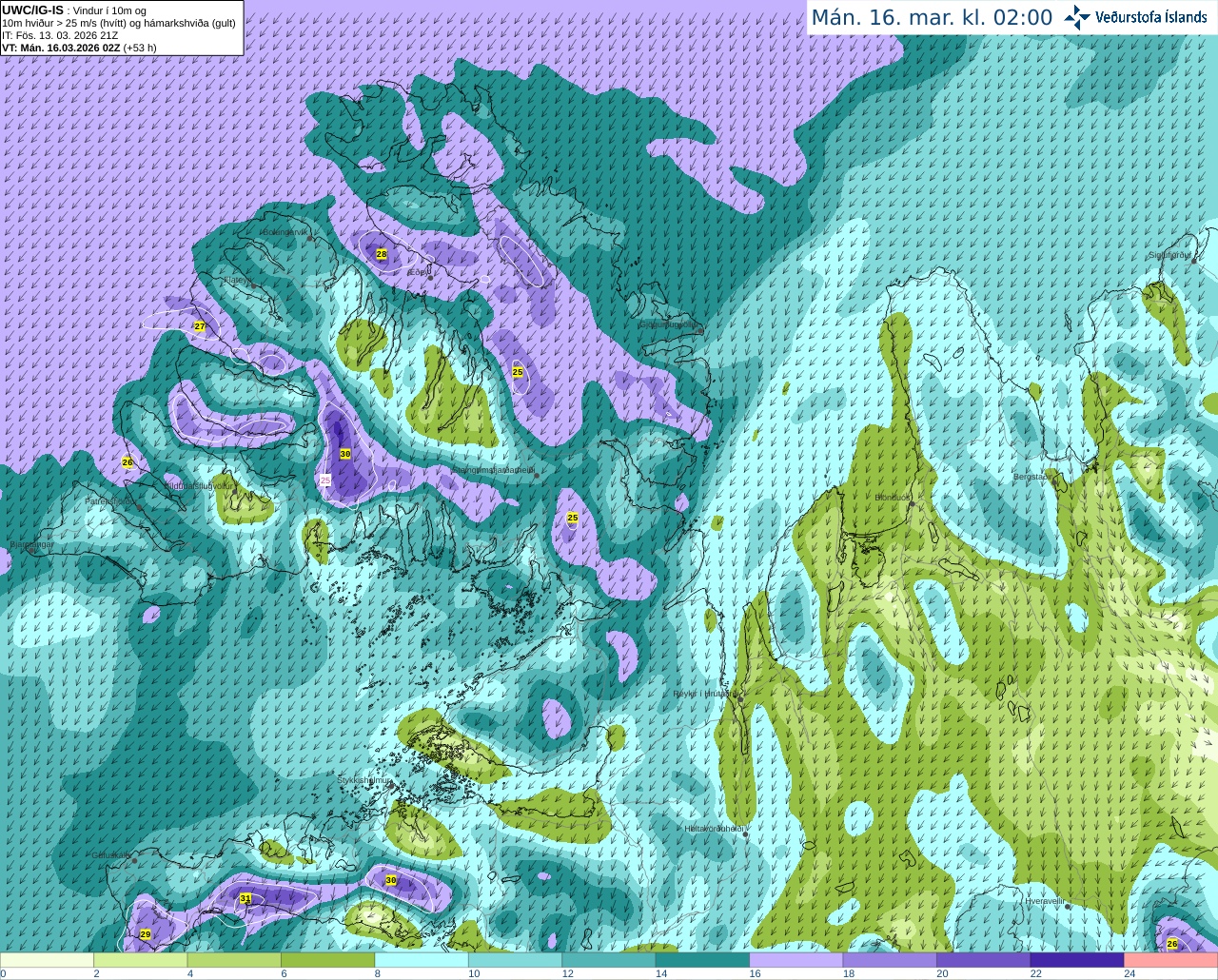Select the 16–18 lavender legend swatch

click(x=796, y=960)
